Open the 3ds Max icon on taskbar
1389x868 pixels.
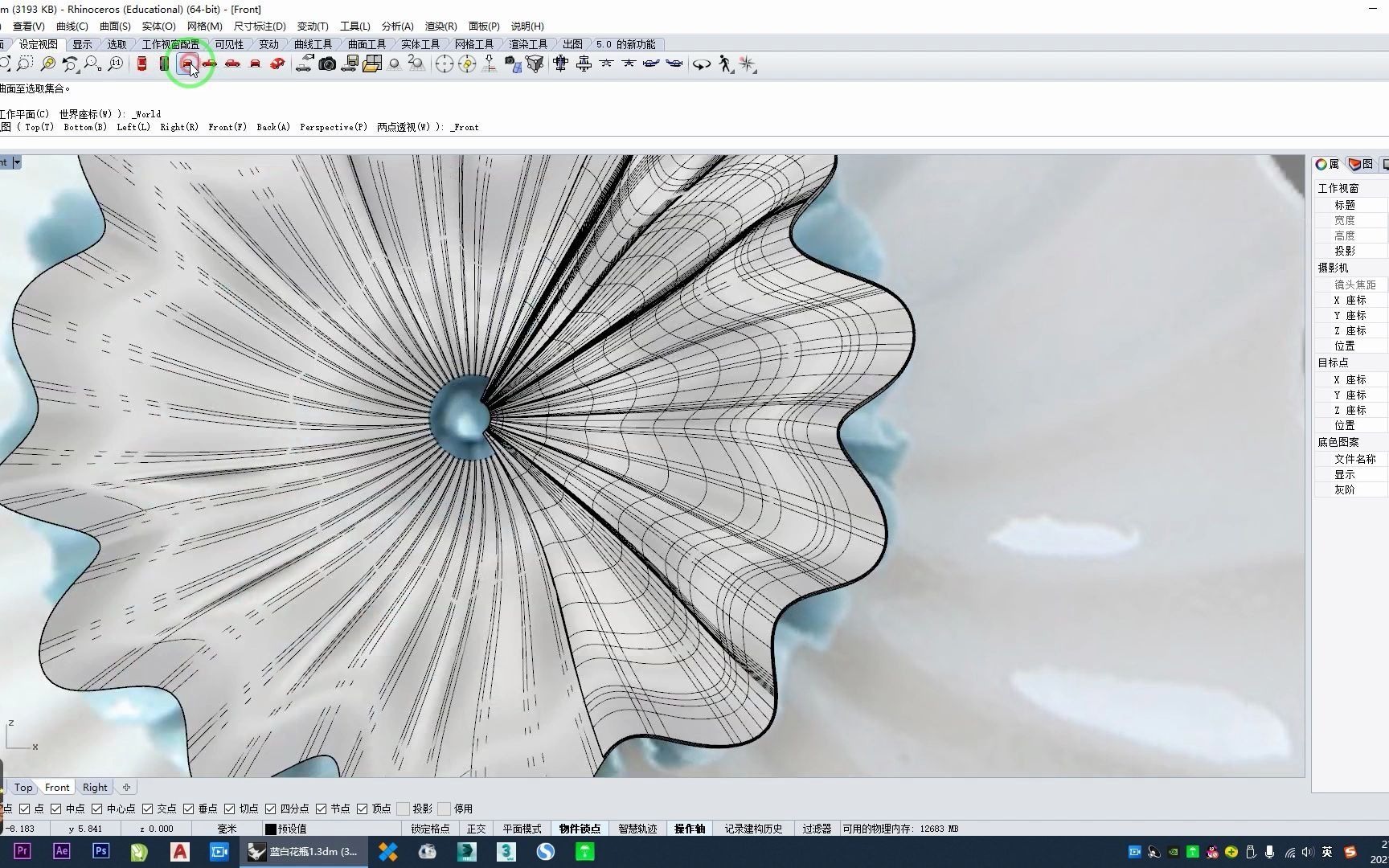506,851
